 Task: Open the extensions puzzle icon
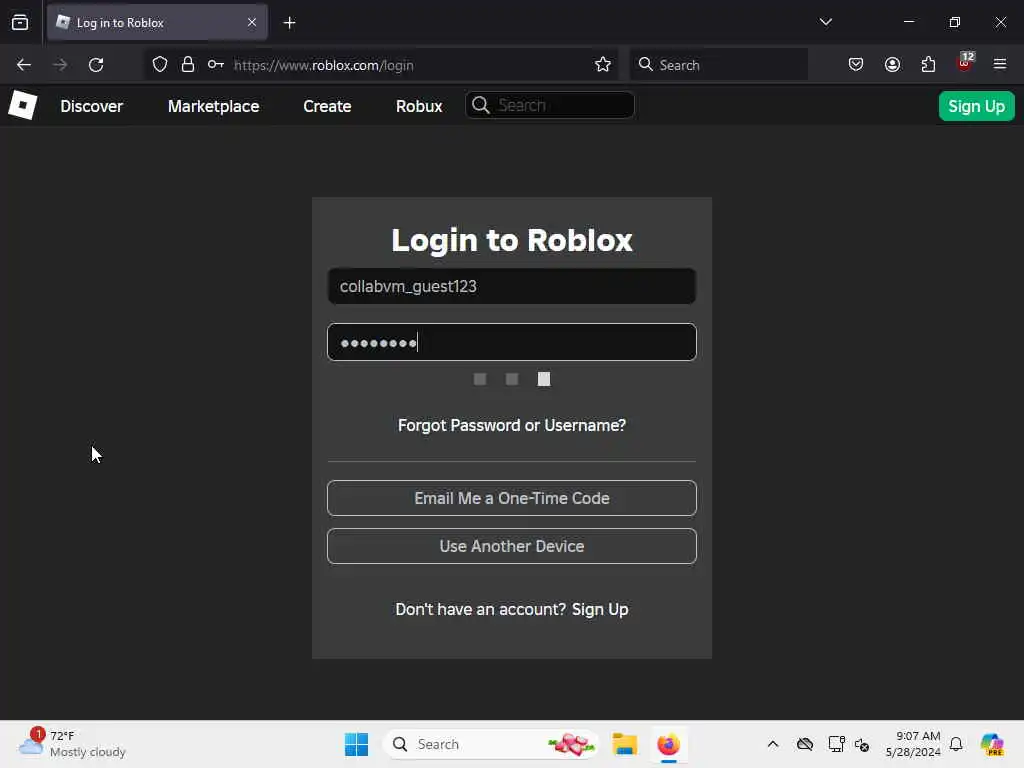[928, 65]
